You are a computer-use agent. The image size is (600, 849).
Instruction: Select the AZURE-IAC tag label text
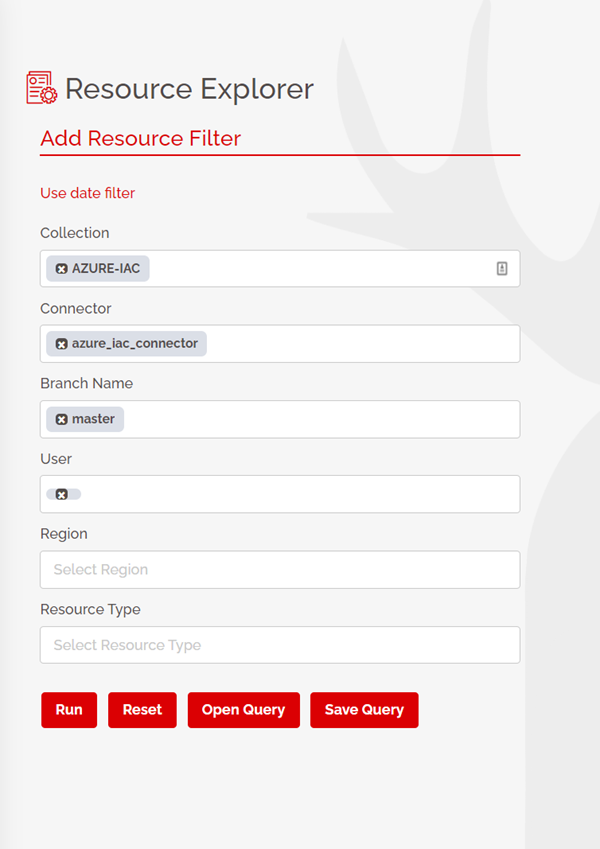click(106, 269)
